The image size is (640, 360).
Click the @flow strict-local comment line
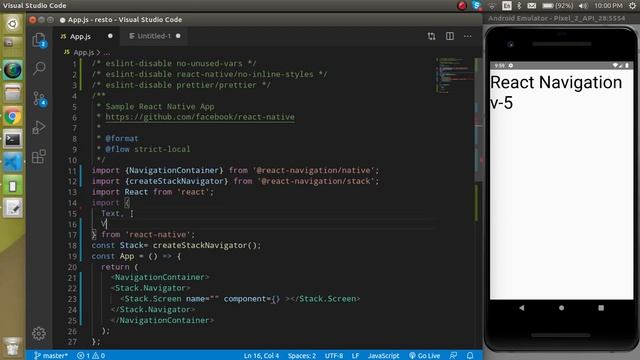tap(143, 149)
